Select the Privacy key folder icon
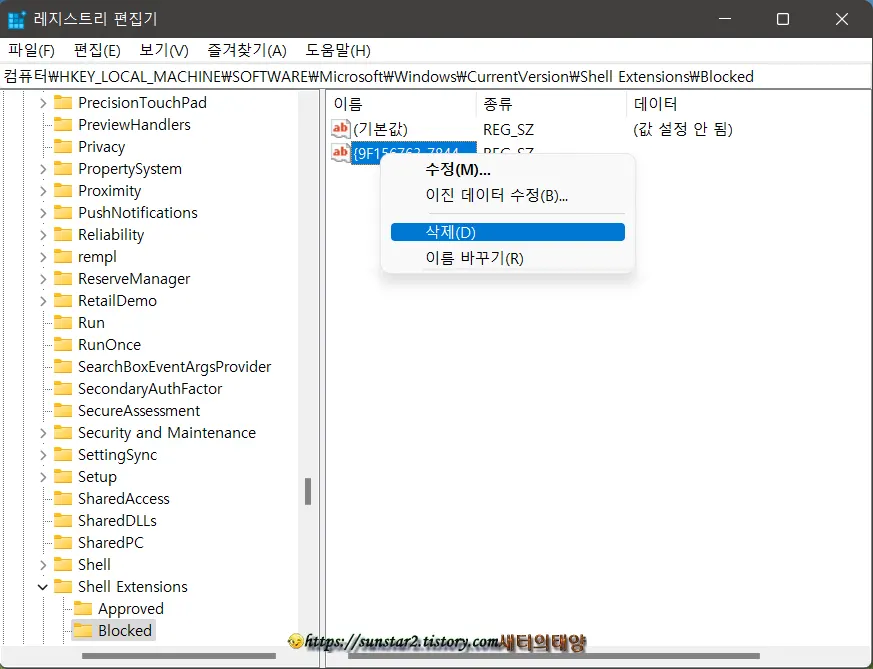Image resolution: width=873 pixels, height=669 pixels. (61, 146)
